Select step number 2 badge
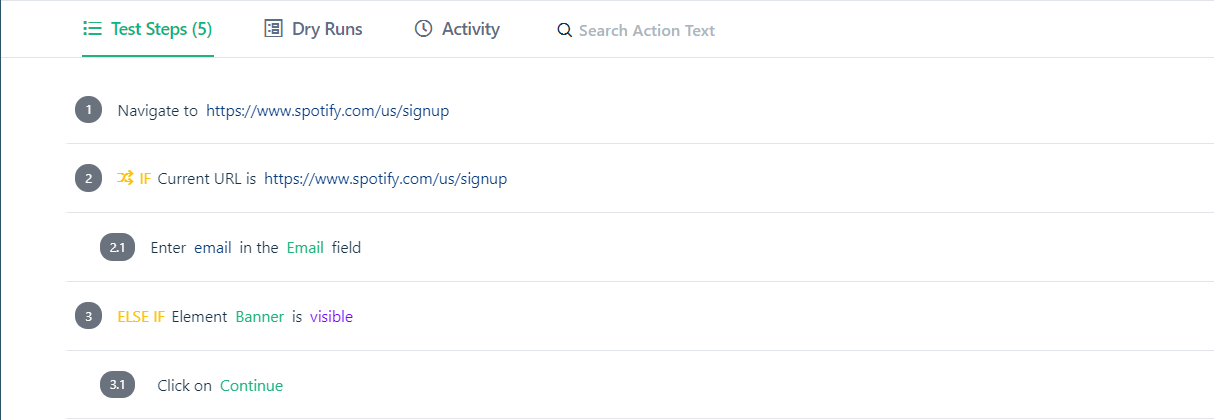The width and height of the screenshot is (1214, 420). tap(89, 179)
